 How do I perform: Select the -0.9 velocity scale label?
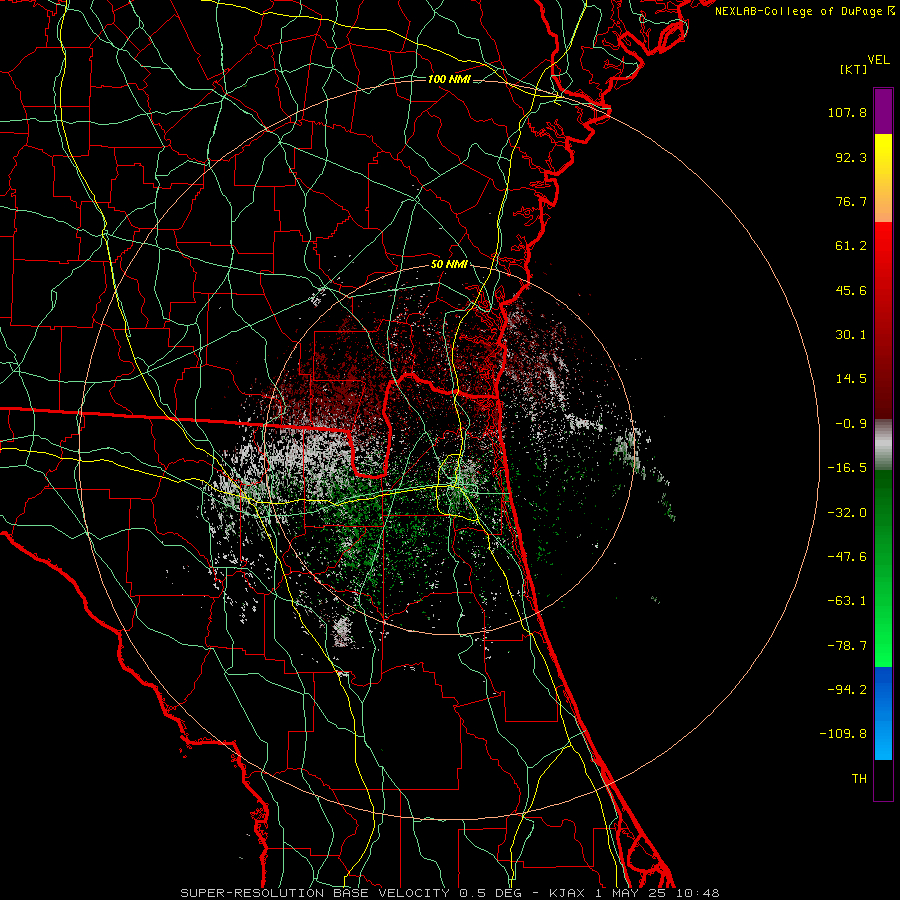click(851, 424)
